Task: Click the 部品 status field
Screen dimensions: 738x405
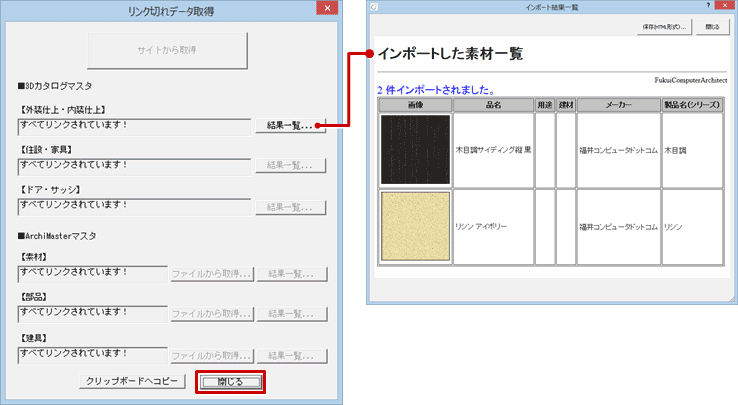Action: tap(93, 314)
